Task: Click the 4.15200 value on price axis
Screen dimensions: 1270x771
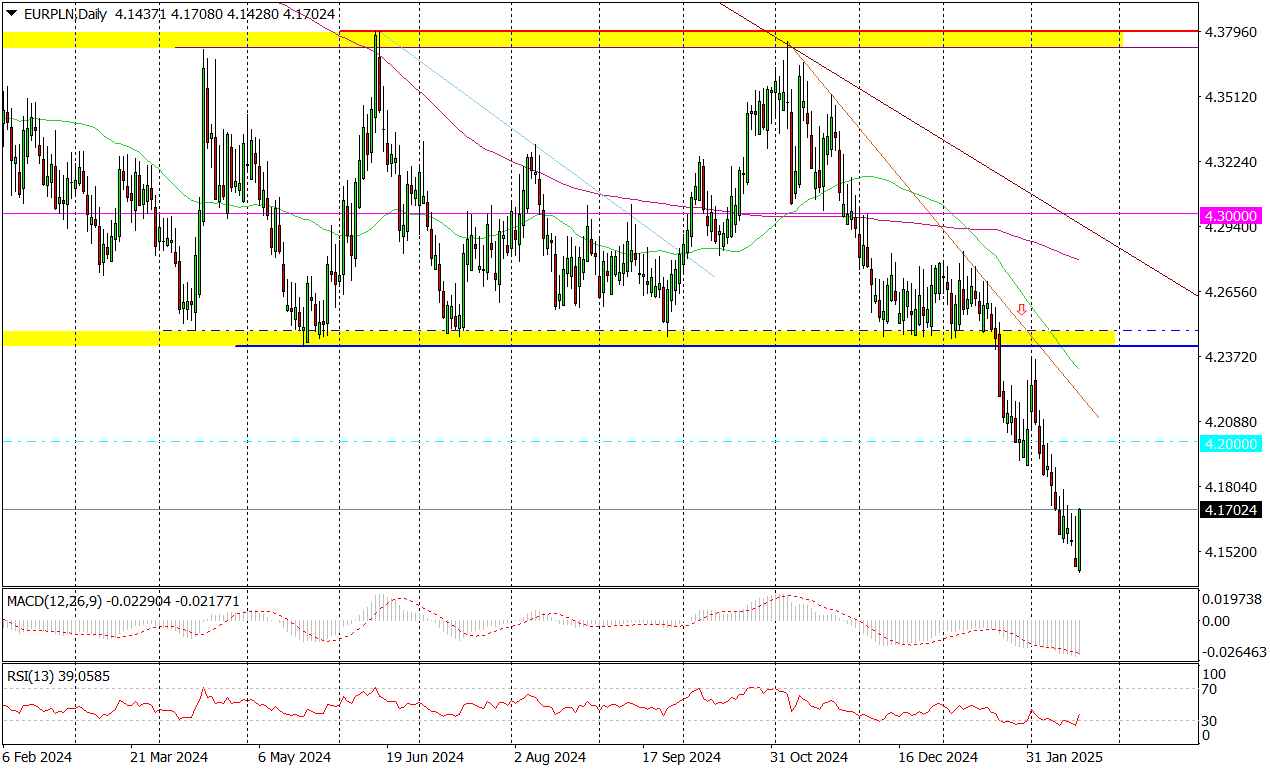Action: tap(1231, 552)
